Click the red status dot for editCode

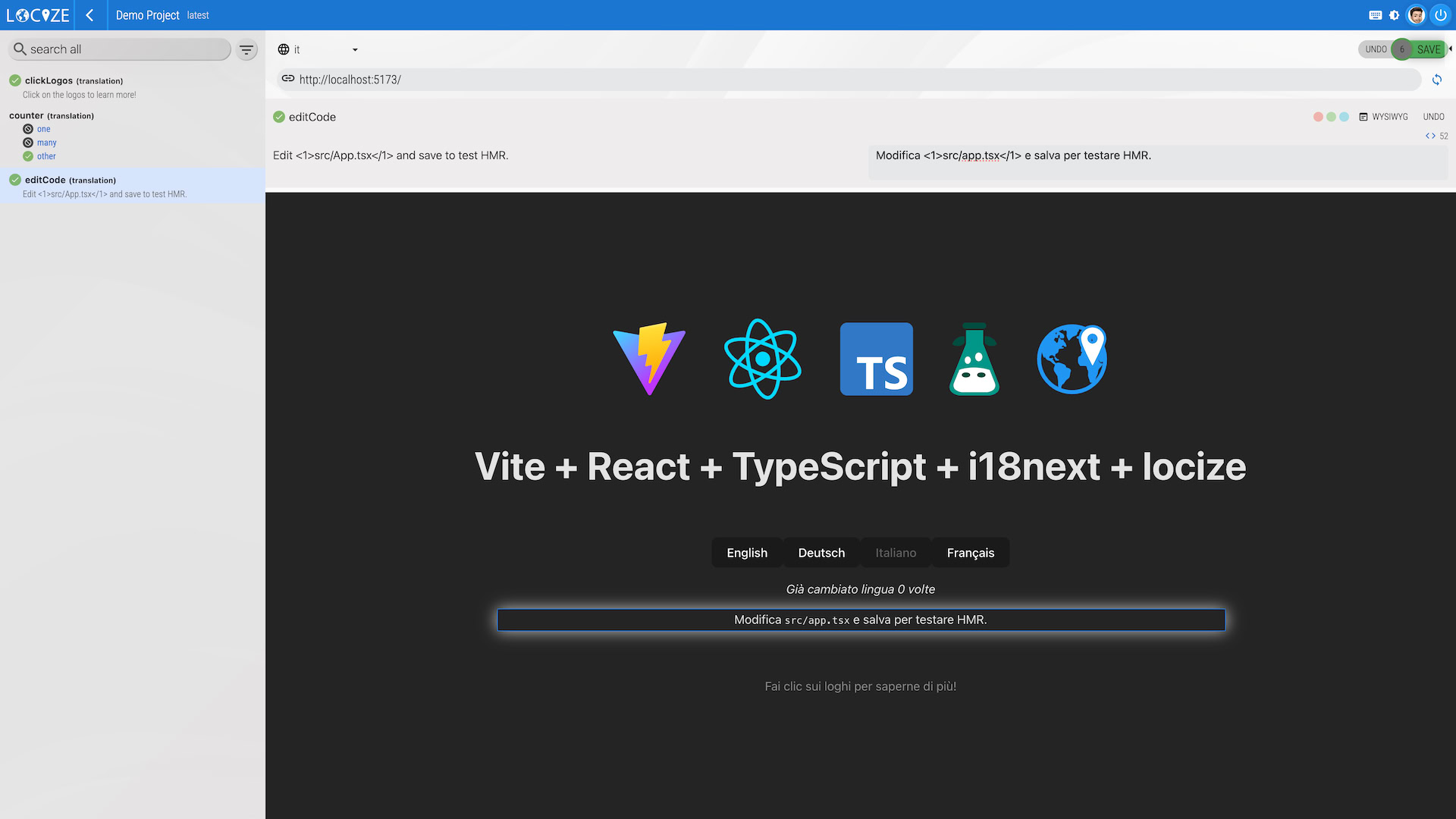(1318, 117)
